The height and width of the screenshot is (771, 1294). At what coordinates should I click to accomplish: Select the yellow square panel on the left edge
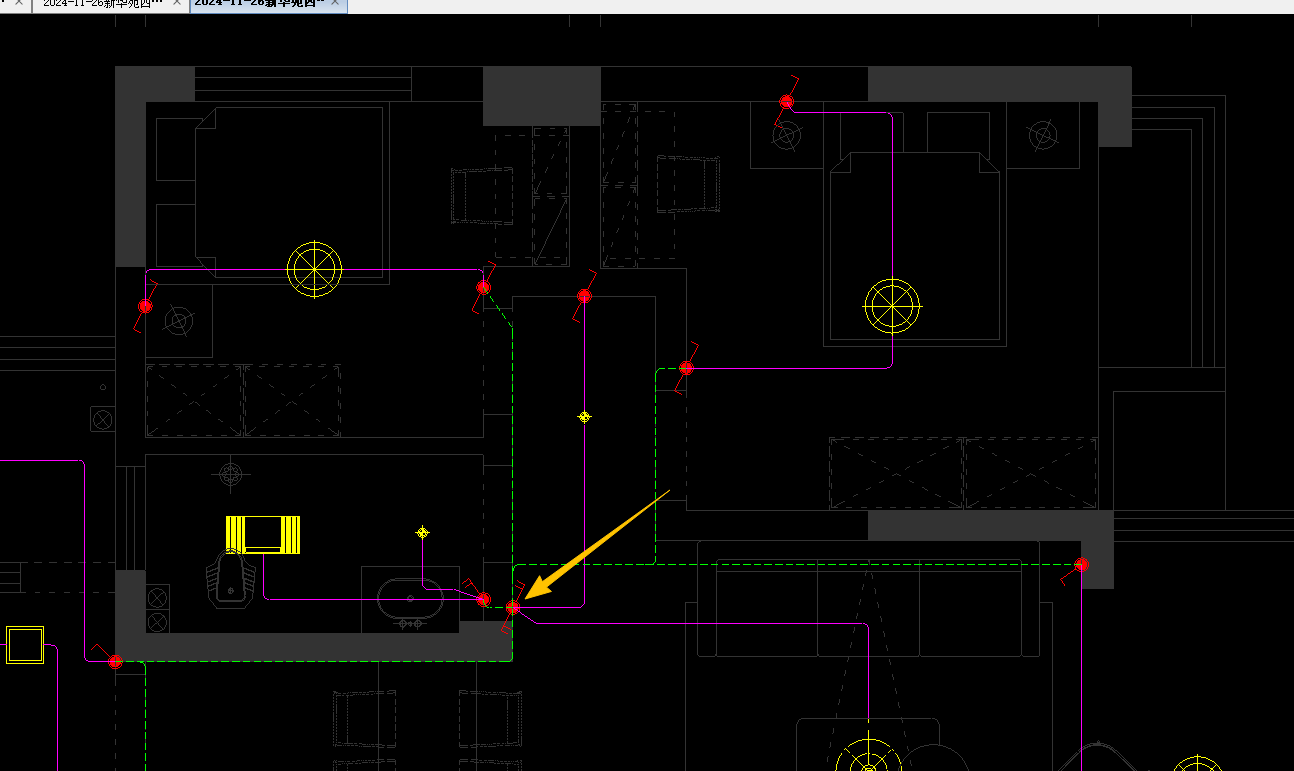pos(25,645)
